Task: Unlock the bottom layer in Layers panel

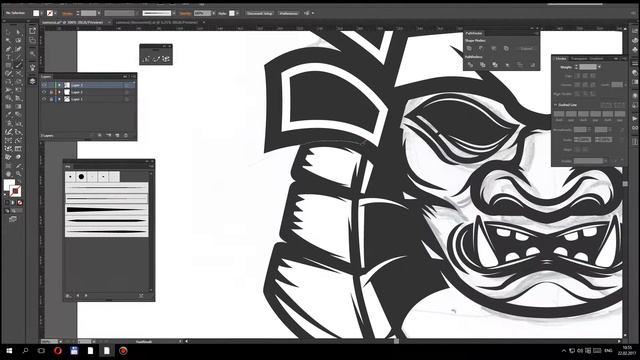Action: pyautogui.click(x=51, y=99)
